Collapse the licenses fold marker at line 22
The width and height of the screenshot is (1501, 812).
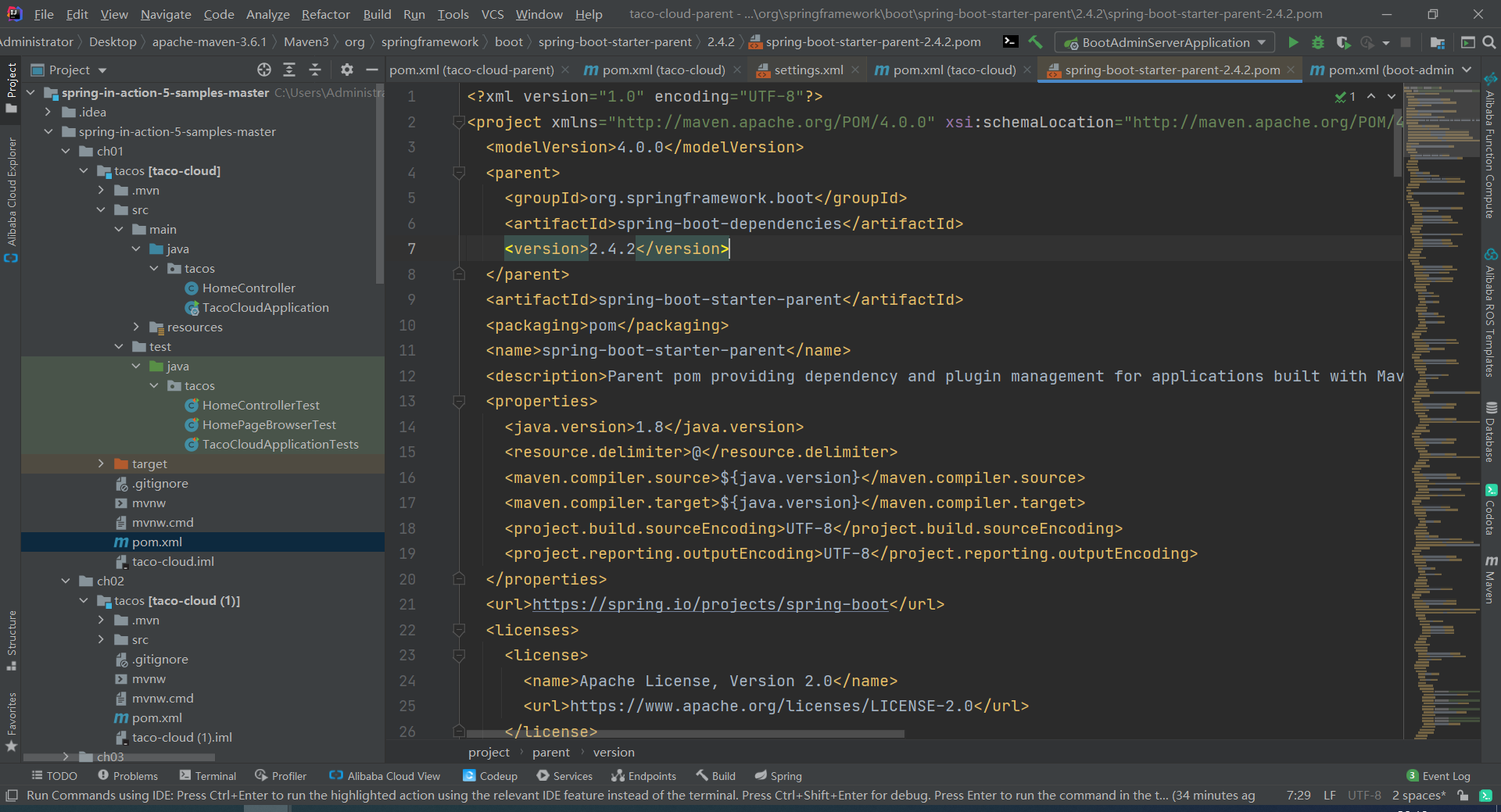tap(459, 630)
